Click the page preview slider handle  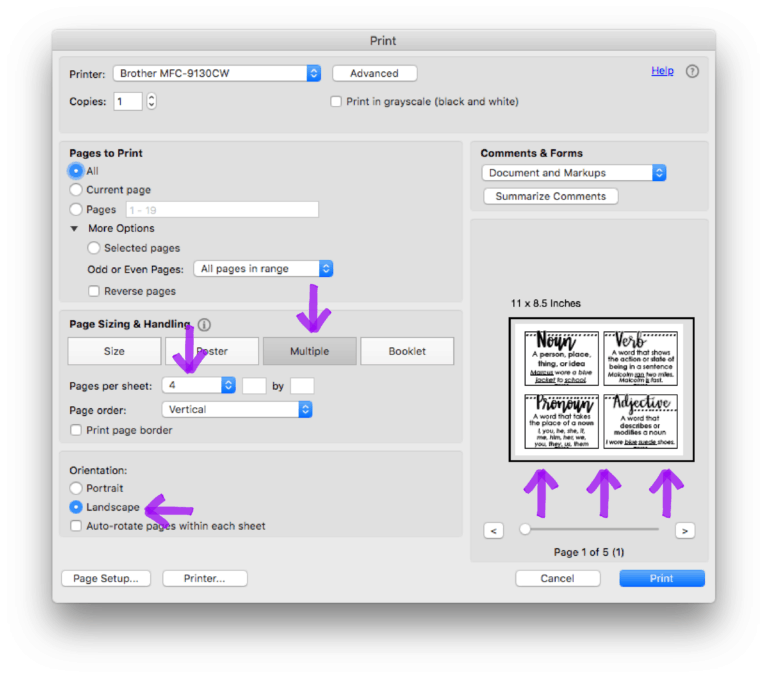(525, 529)
